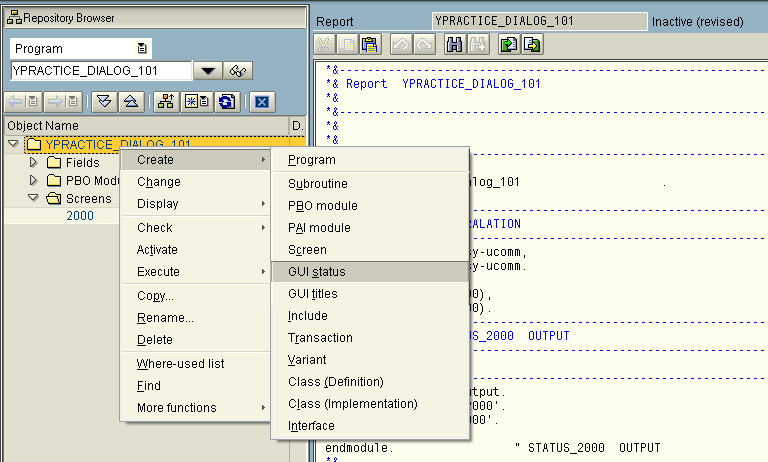Click the Object Name column header
Screen dimensions: 768x462
click(x=43, y=126)
